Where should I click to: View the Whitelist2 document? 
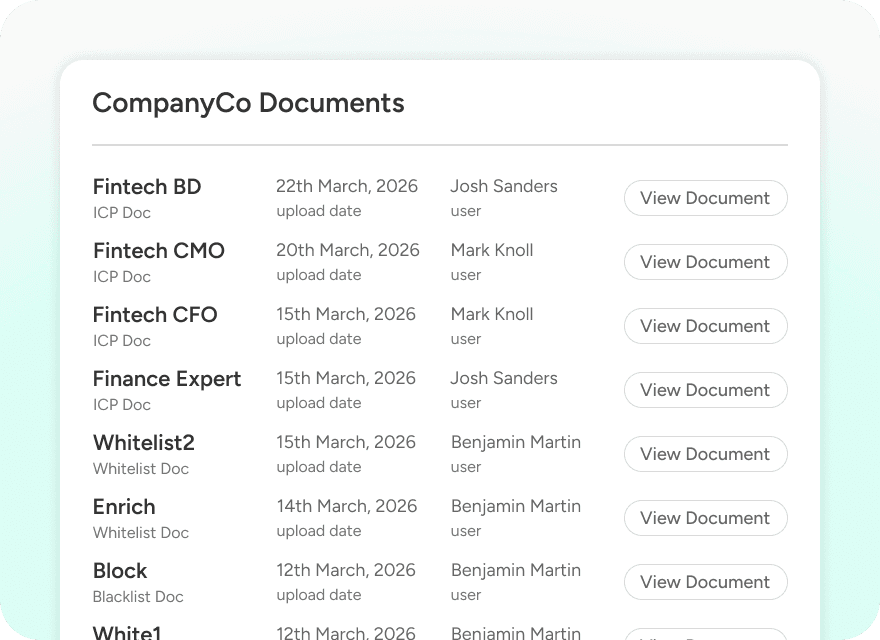[x=705, y=454]
